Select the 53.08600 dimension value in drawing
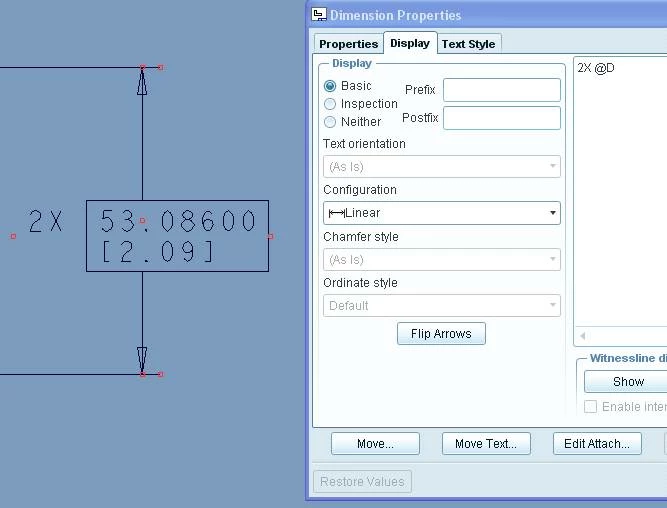The height and width of the screenshot is (508, 667). pos(178,221)
